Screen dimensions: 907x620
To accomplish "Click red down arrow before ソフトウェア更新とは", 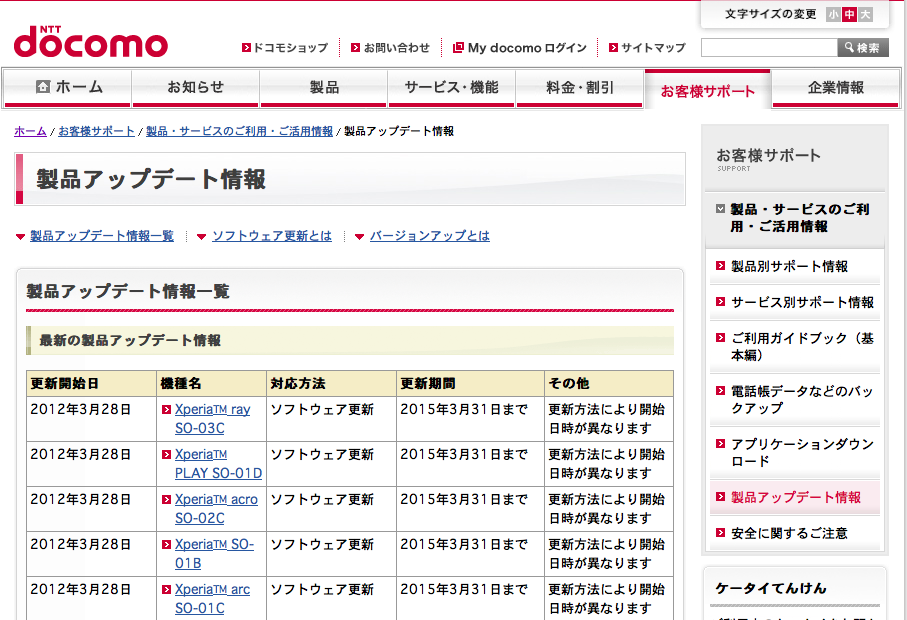I will [x=202, y=237].
